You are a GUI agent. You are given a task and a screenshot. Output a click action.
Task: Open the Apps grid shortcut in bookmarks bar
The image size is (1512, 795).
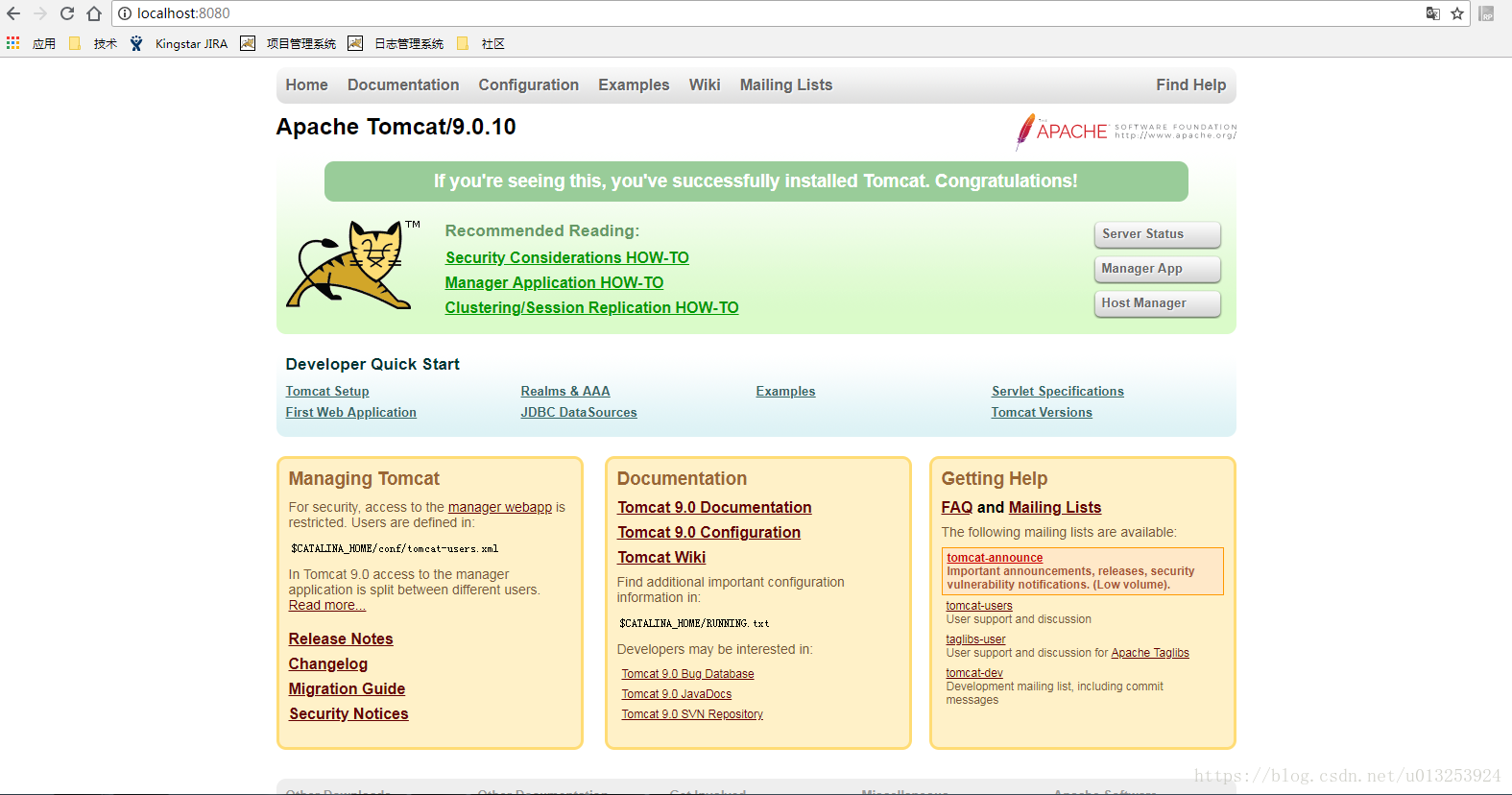[13, 43]
